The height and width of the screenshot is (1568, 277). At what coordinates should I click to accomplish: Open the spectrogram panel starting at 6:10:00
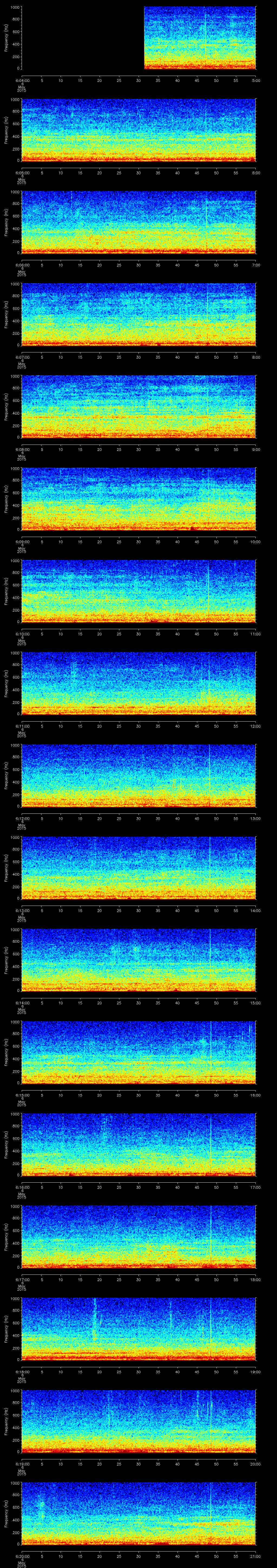[x=139, y=591]
